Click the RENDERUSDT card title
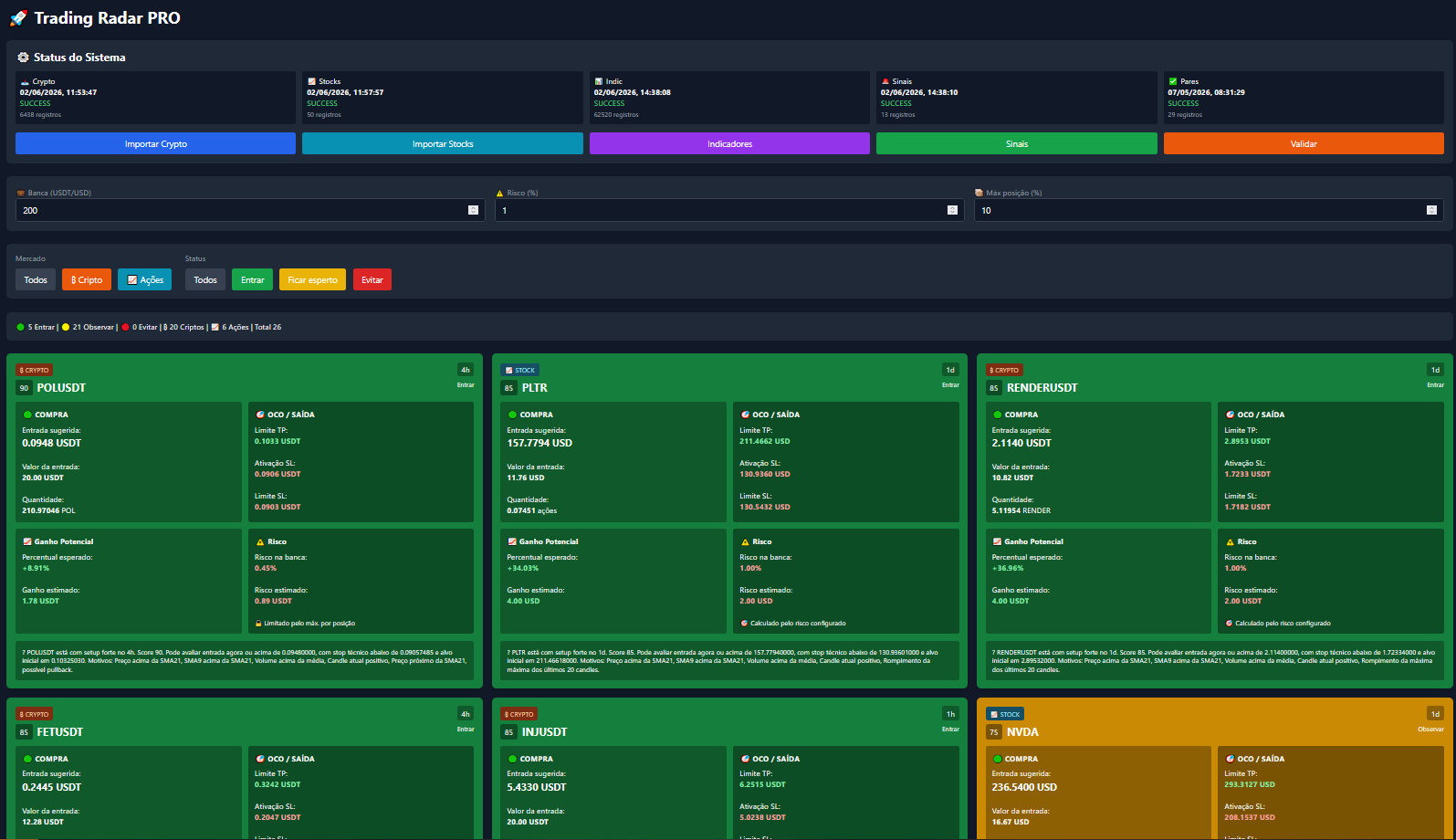The height and width of the screenshot is (840, 1456). pyautogui.click(x=1042, y=388)
